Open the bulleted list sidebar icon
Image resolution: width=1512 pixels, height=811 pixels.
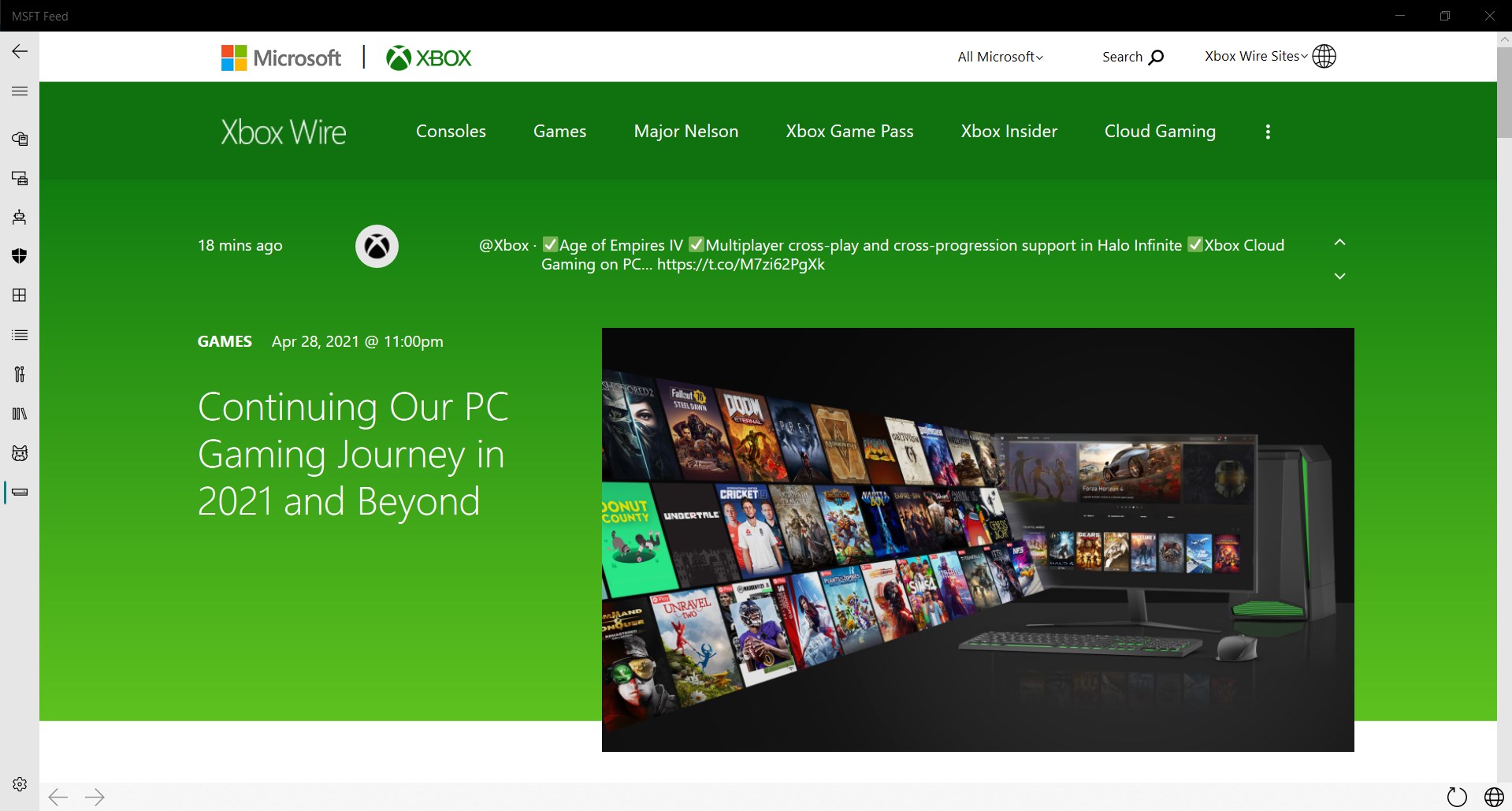[x=20, y=335]
